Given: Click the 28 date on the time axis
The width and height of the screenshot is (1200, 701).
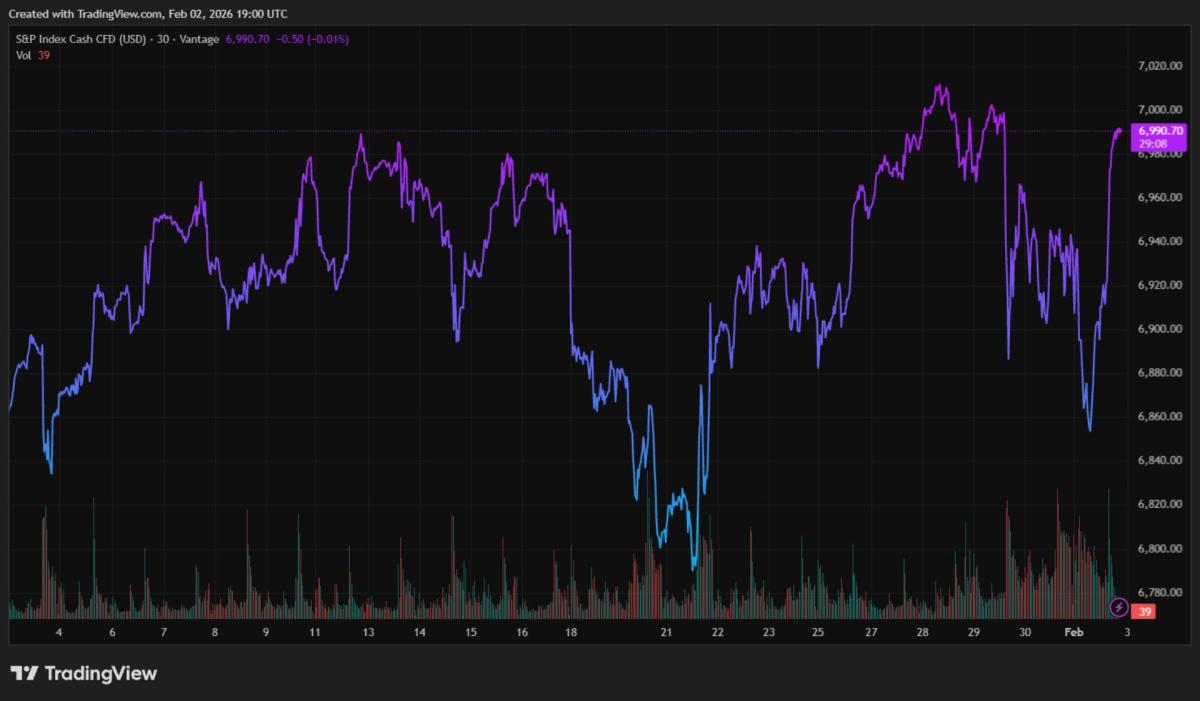Looking at the screenshot, I should tap(922, 632).
